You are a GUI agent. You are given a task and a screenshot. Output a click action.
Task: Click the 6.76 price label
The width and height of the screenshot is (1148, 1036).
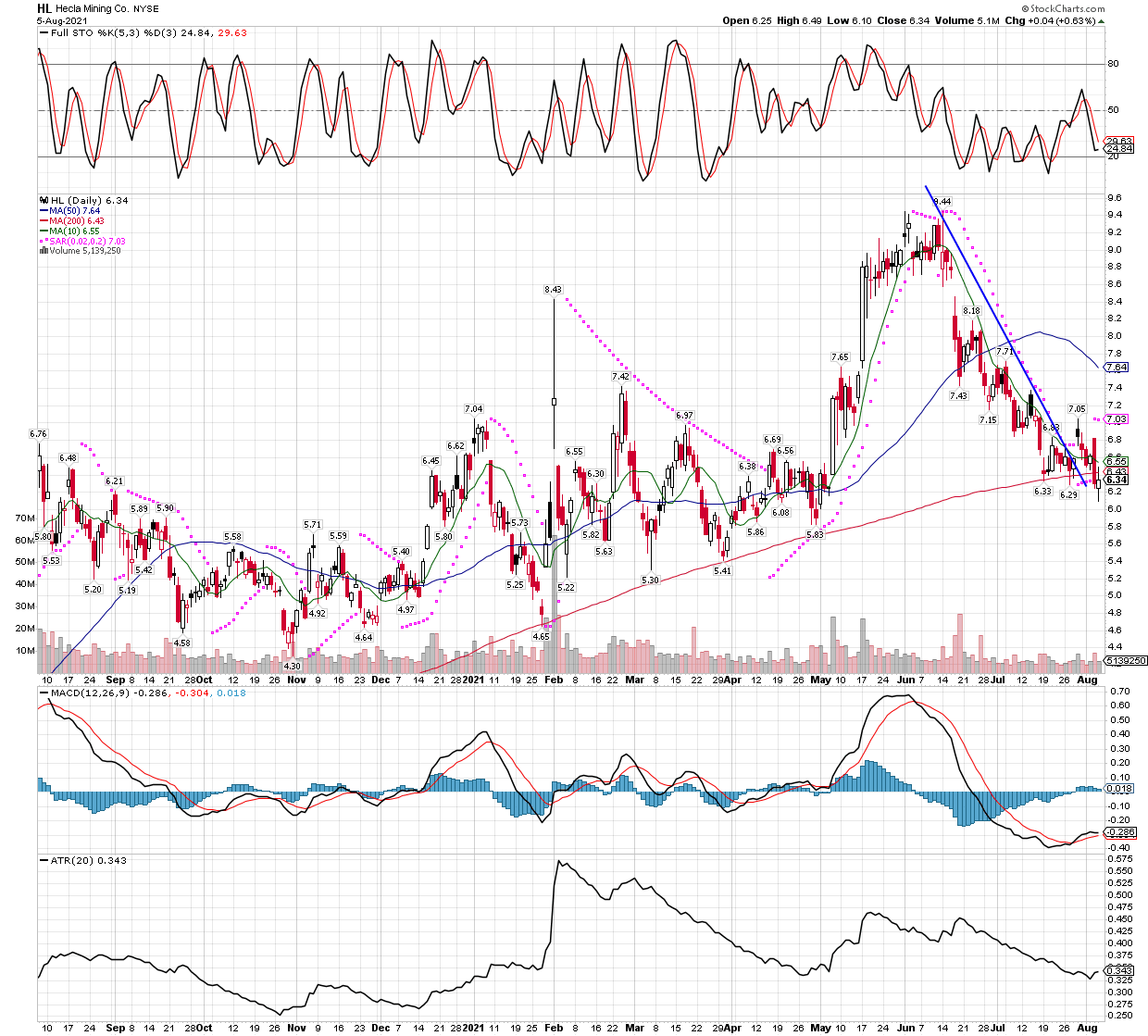coord(38,433)
